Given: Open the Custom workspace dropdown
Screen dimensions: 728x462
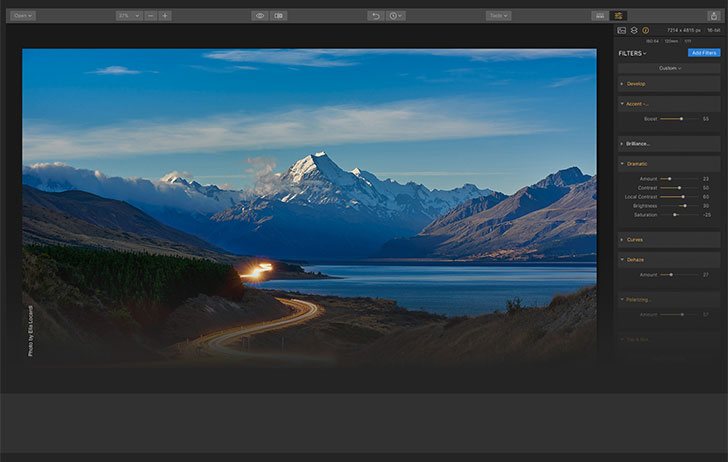Looking at the screenshot, I should 669,68.
